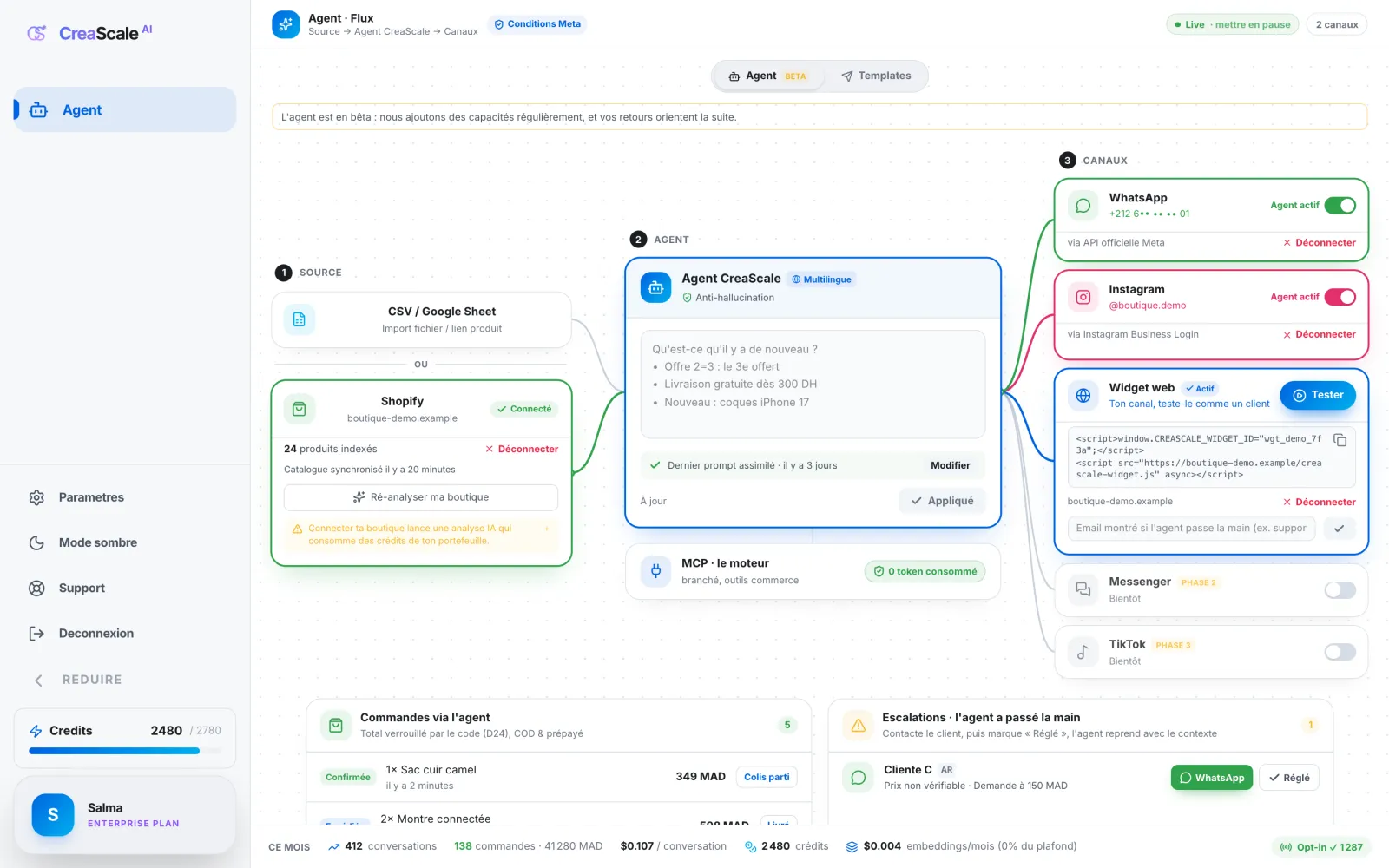Click the escalation email input field
1389x868 pixels.
pos(1192,529)
